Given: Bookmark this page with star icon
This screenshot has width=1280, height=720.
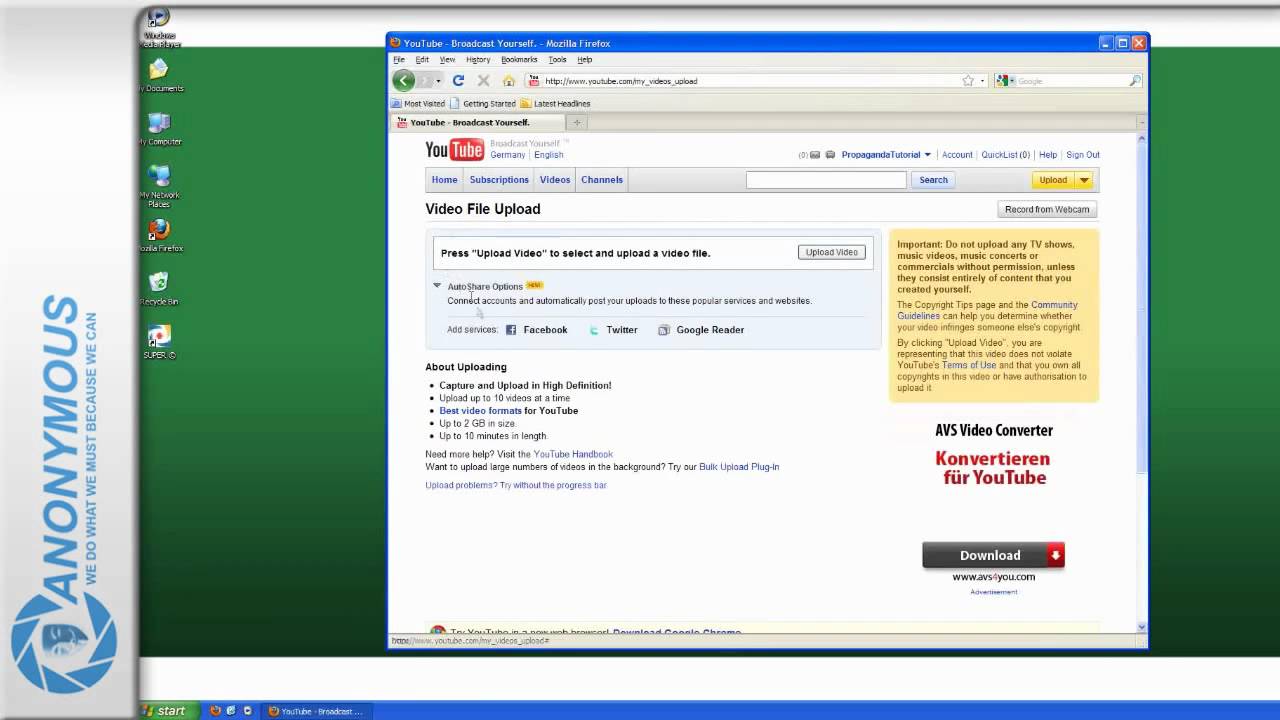Looking at the screenshot, I should point(968,81).
